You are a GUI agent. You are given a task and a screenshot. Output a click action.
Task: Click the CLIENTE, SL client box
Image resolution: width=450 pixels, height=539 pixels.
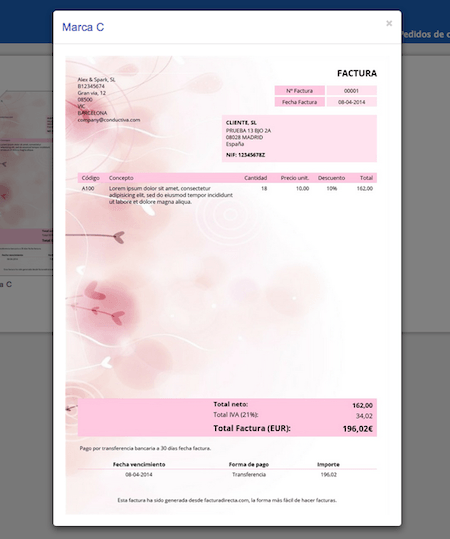click(x=299, y=139)
